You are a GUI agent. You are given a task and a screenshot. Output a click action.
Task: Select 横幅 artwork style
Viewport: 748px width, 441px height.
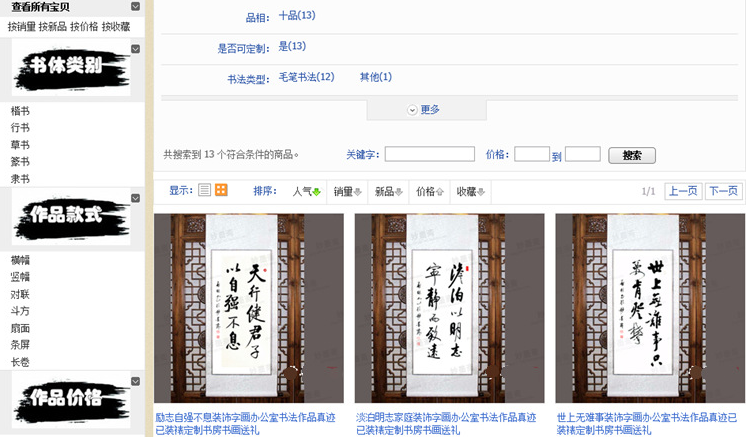point(20,260)
